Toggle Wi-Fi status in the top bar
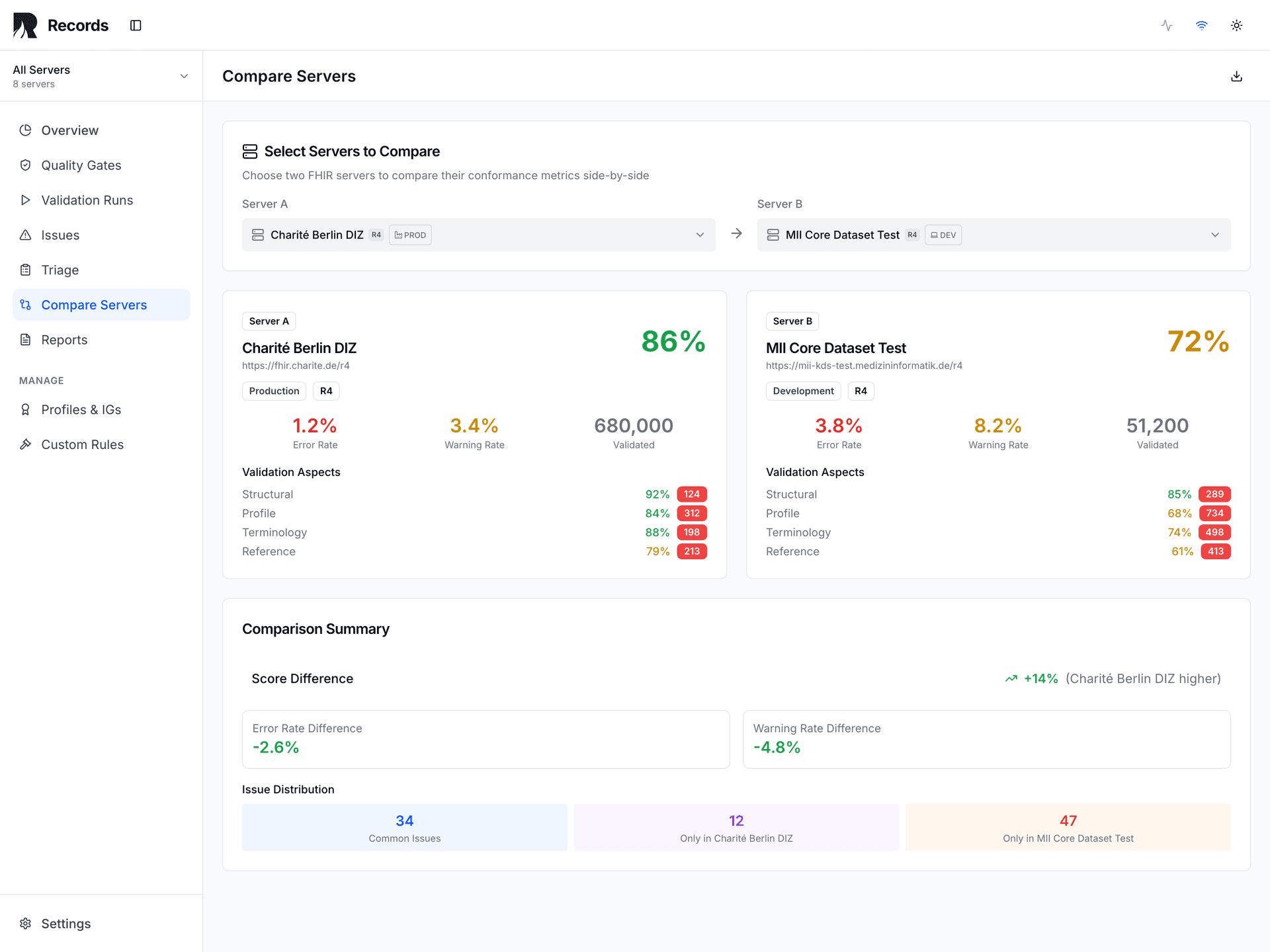Image resolution: width=1270 pixels, height=952 pixels. (x=1201, y=25)
